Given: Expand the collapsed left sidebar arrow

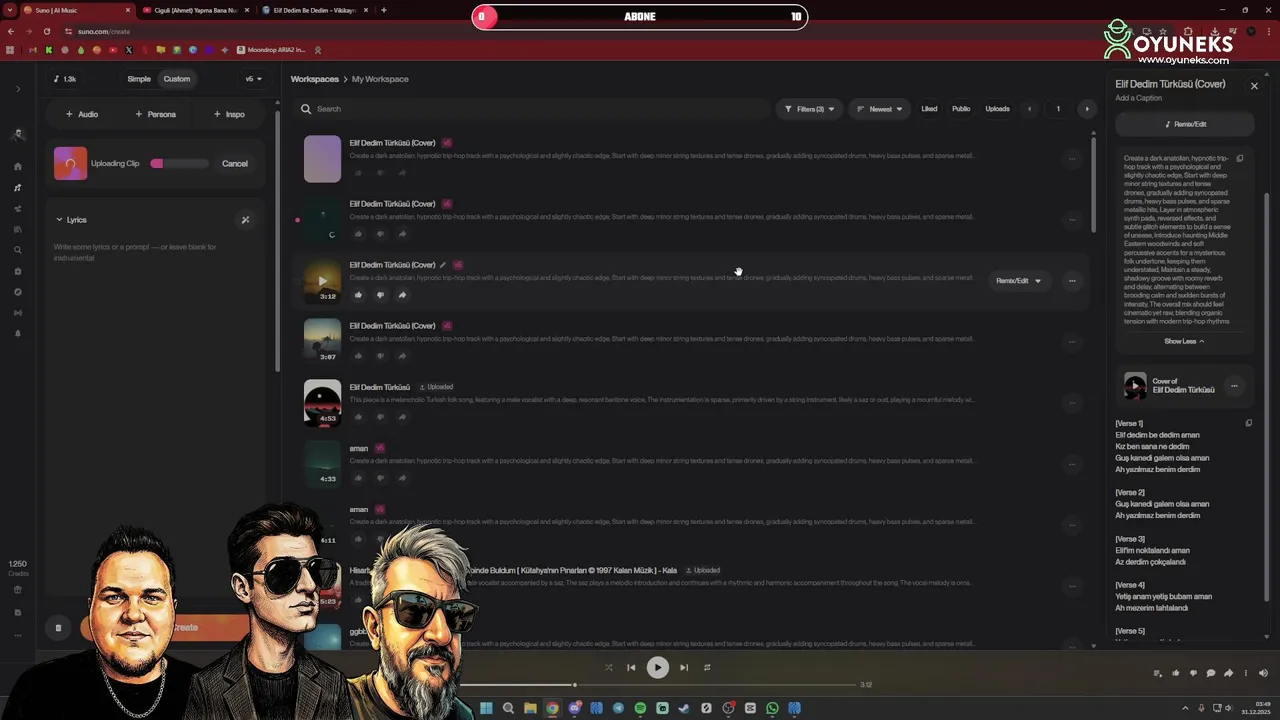Looking at the screenshot, I should (18, 89).
